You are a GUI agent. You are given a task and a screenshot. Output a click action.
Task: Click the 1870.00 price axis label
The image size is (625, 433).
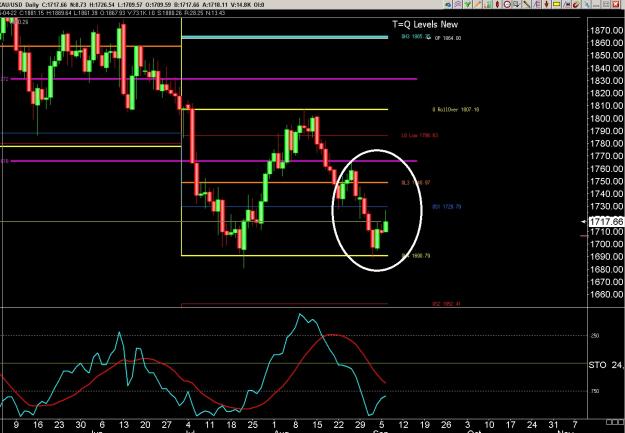click(606, 30)
